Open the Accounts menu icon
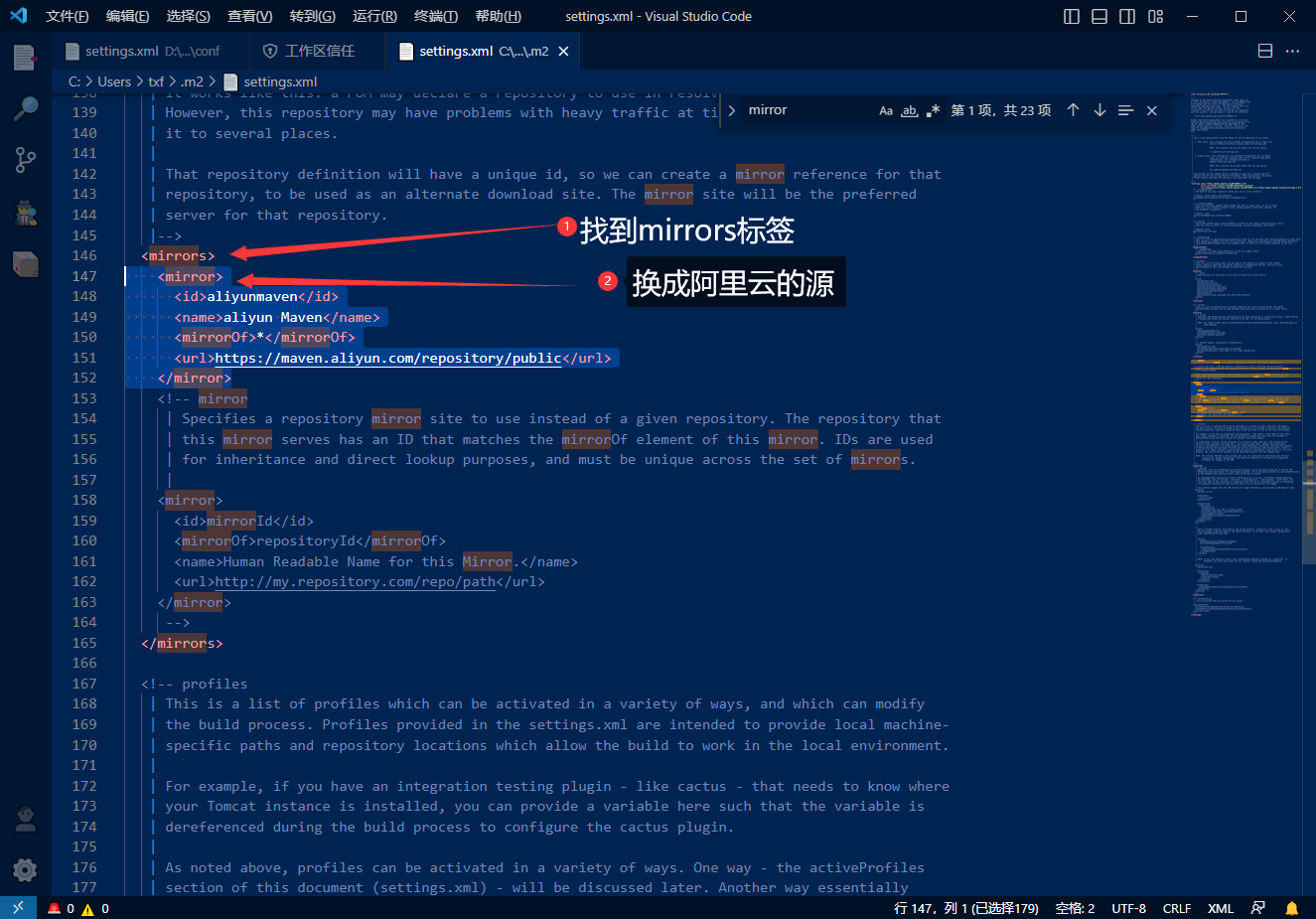1316x919 pixels. click(x=25, y=819)
